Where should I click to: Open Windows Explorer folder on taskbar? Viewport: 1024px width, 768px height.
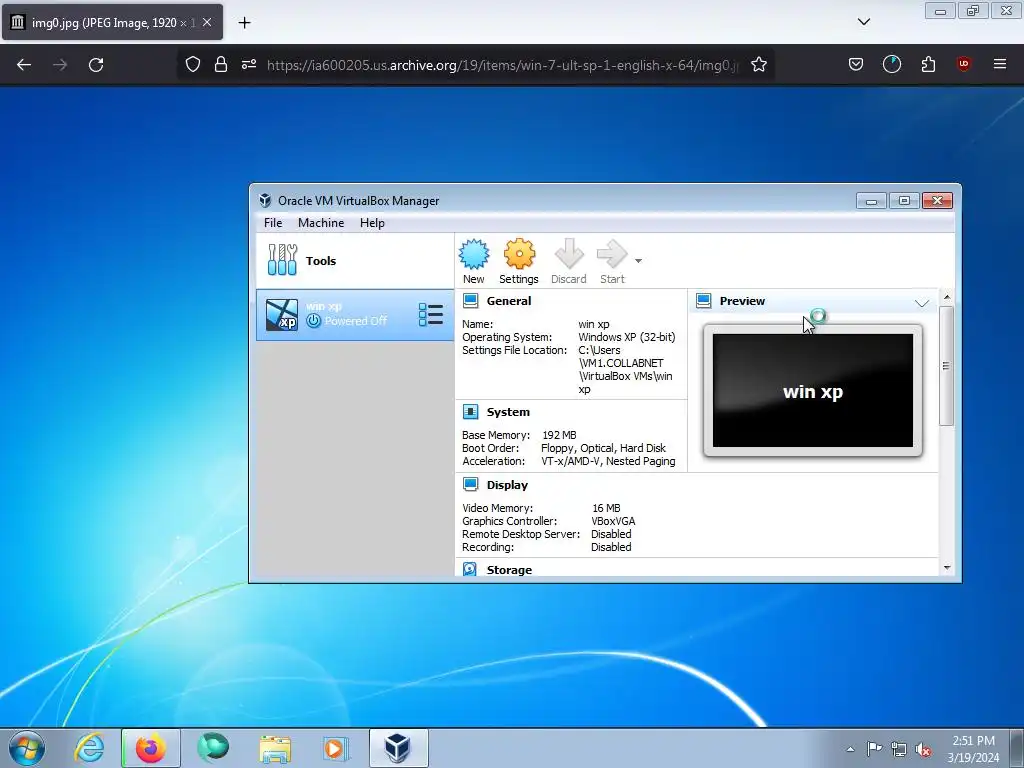pyautogui.click(x=275, y=748)
